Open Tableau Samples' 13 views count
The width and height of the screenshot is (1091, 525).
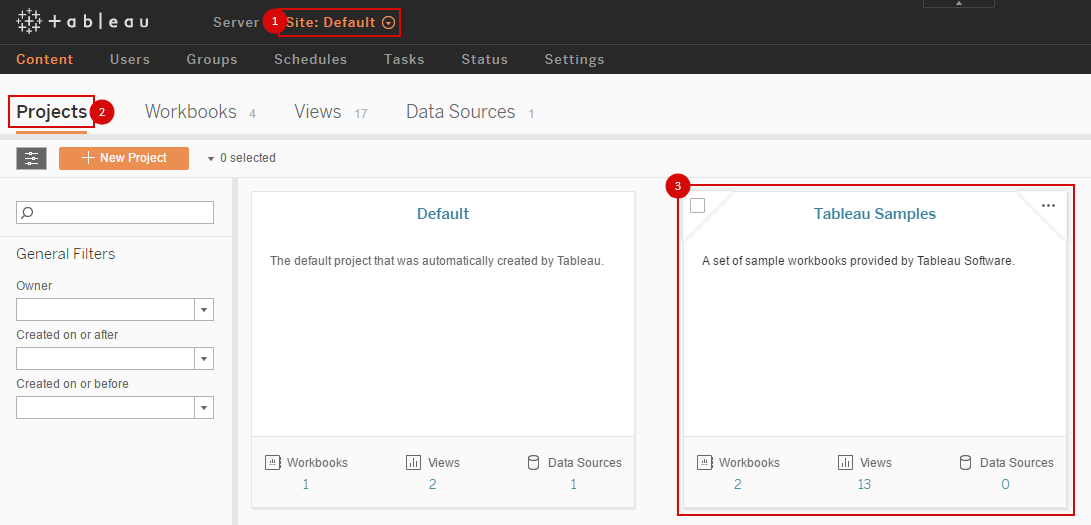[x=864, y=485]
